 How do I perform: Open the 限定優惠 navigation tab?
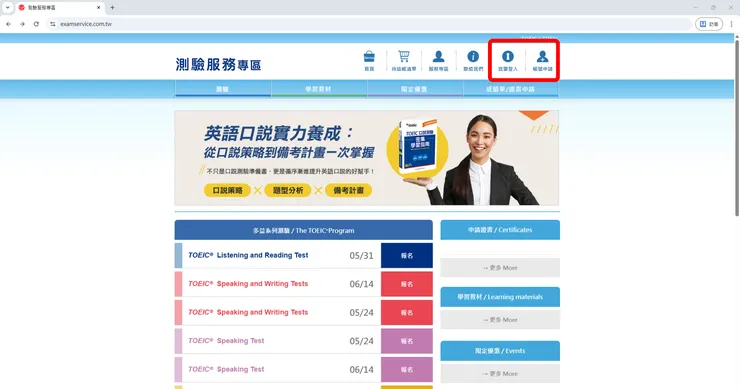414,89
